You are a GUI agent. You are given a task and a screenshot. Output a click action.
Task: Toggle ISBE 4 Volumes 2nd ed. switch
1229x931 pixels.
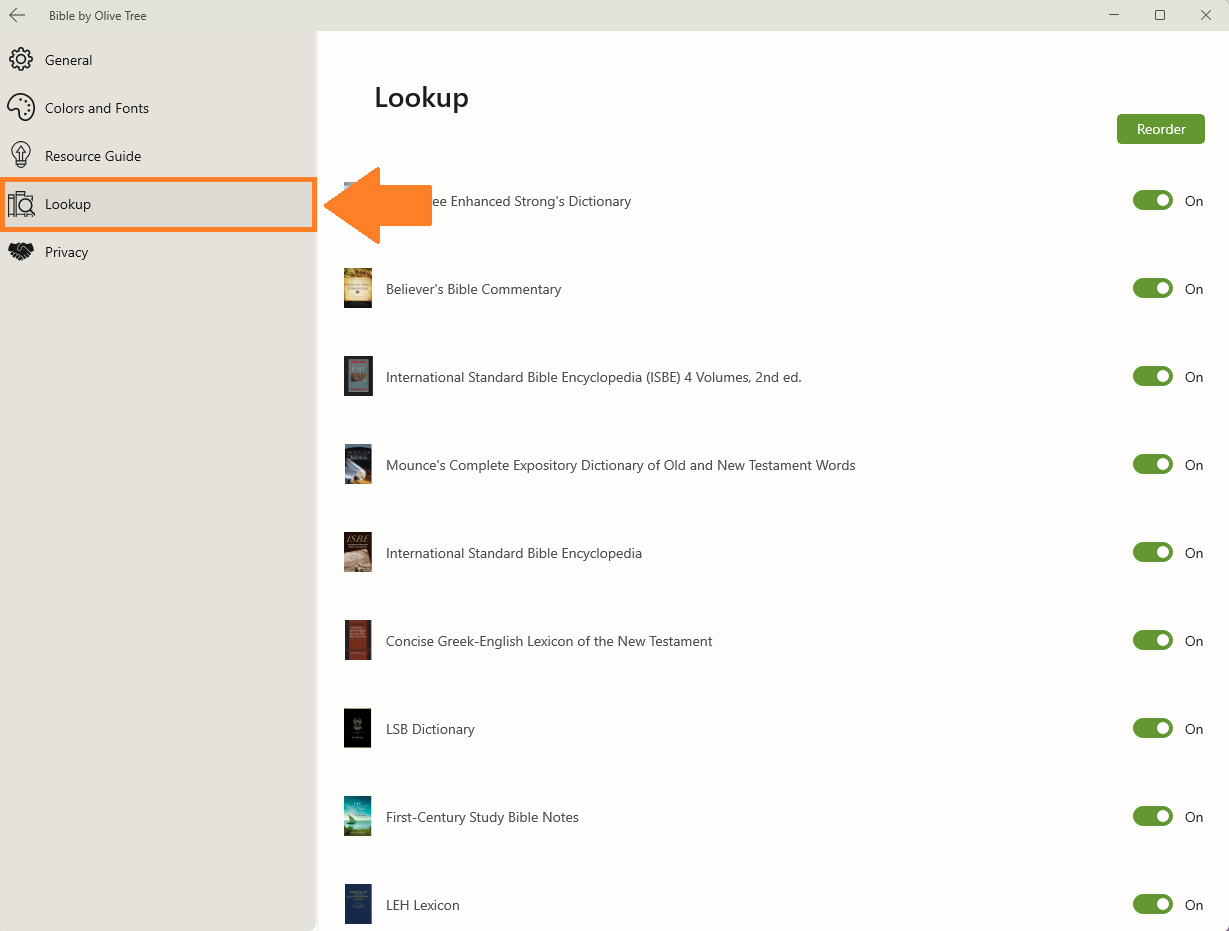[x=1153, y=377]
